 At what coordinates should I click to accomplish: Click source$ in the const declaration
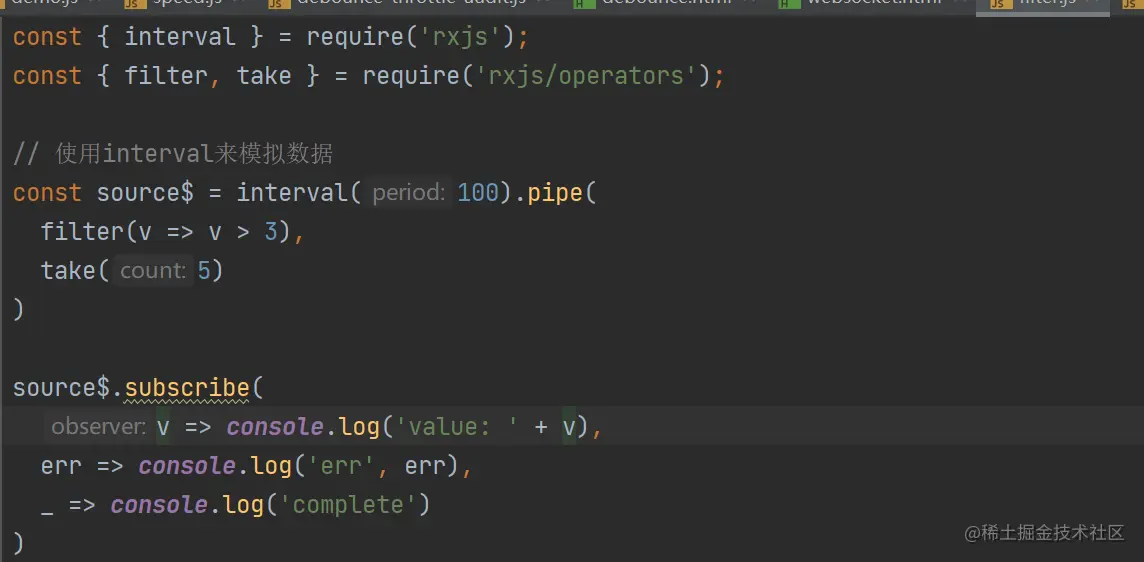145,193
